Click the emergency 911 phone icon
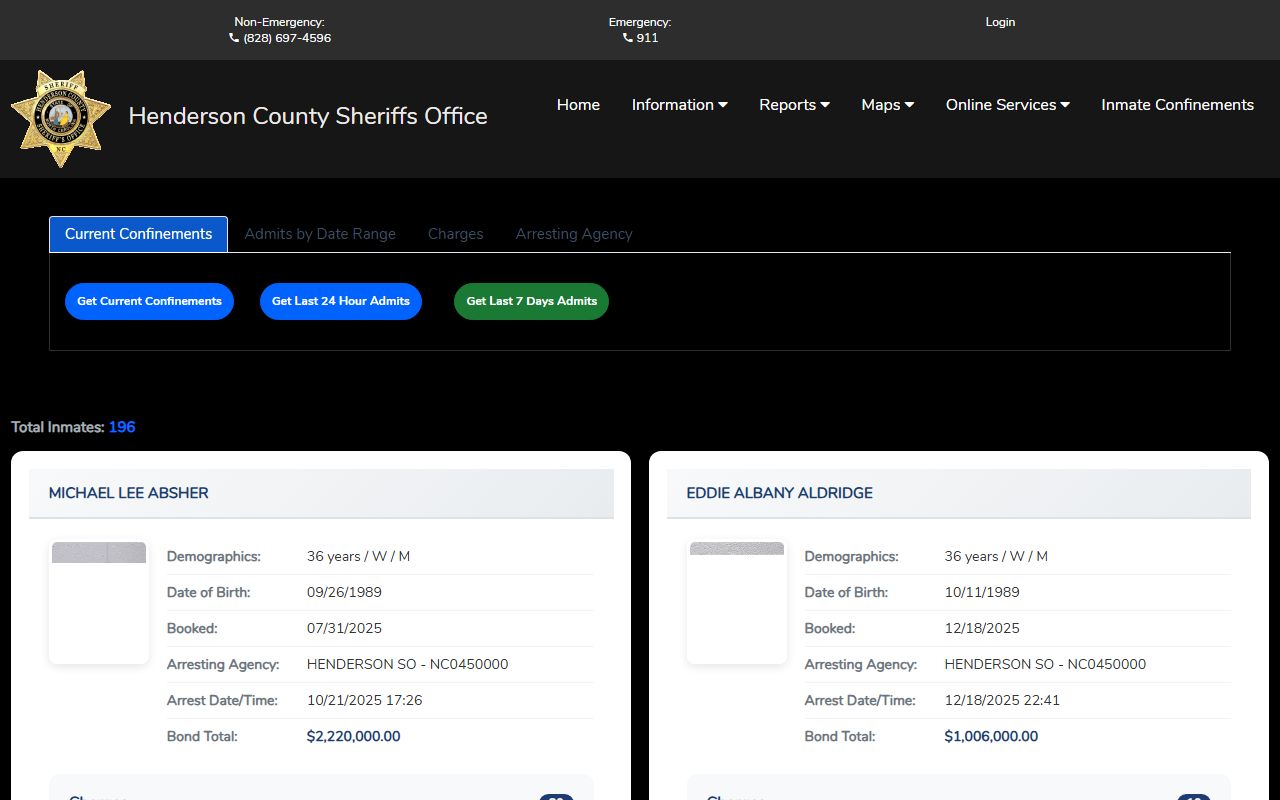Image resolution: width=1280 pixels, height=800 pixels. tap(628, 38)
